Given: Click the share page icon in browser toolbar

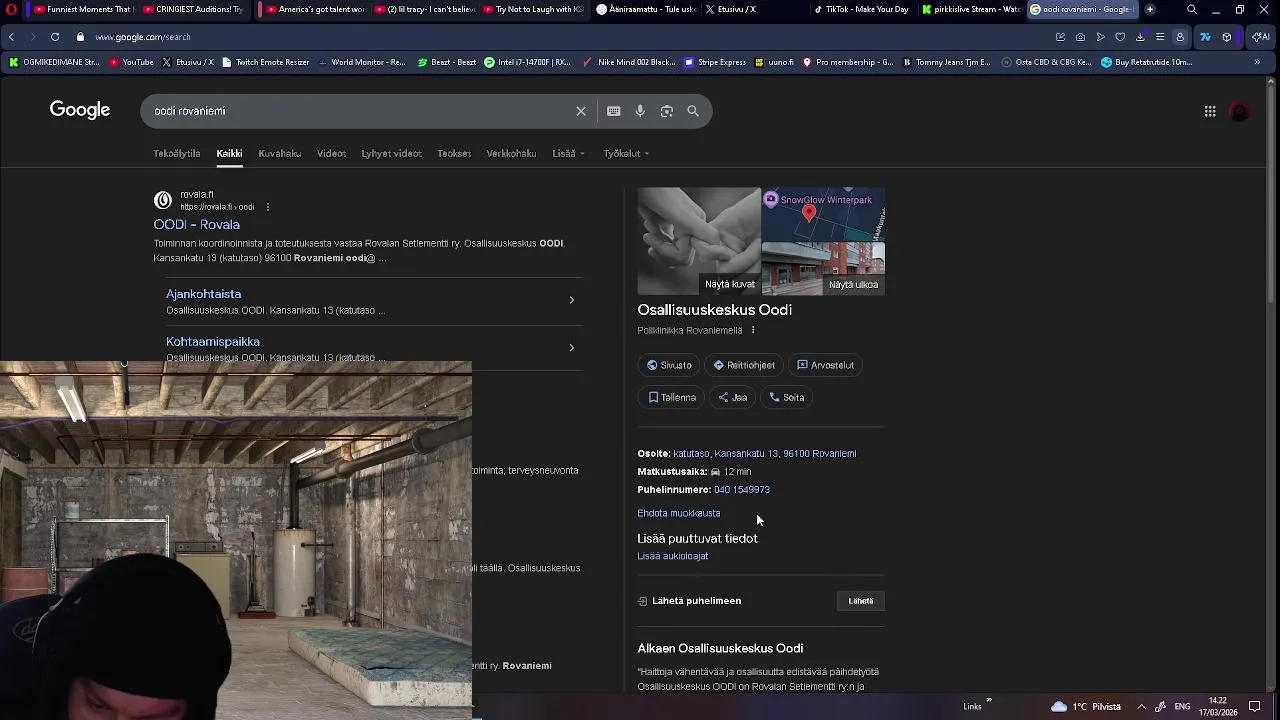Looking at the screenshot, I should [x=1060, y=37].
